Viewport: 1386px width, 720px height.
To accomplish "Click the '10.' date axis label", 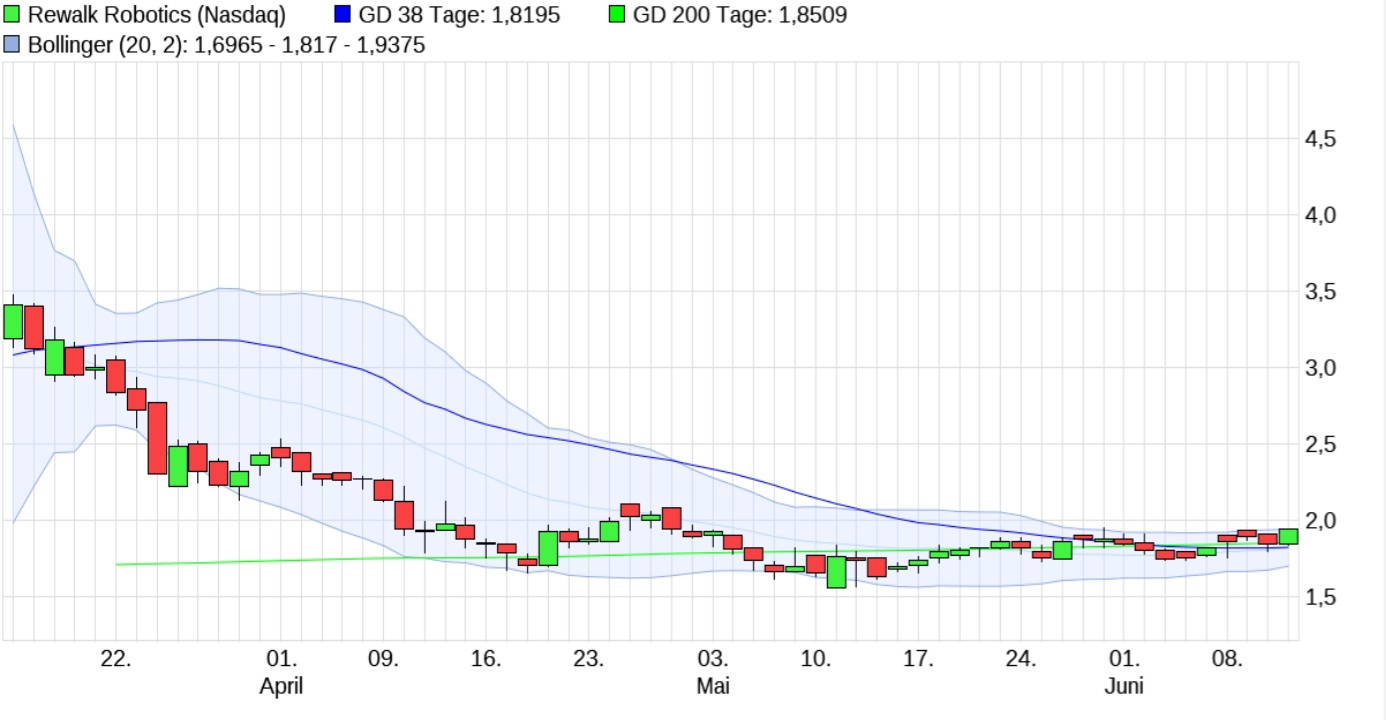I will (x=816, y=659).
